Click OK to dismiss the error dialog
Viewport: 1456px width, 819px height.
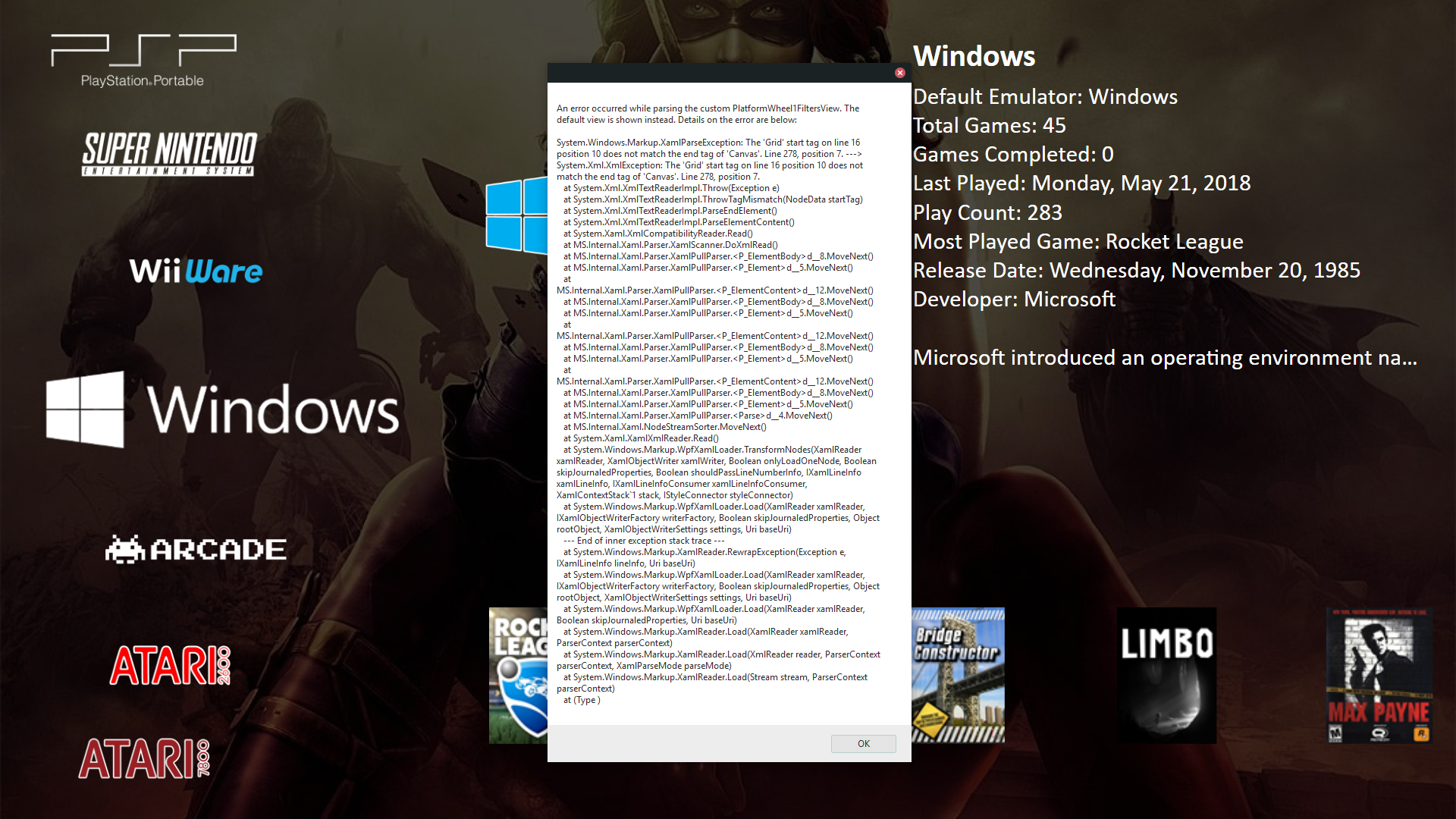pyautogui.click(x=863, y=743)
